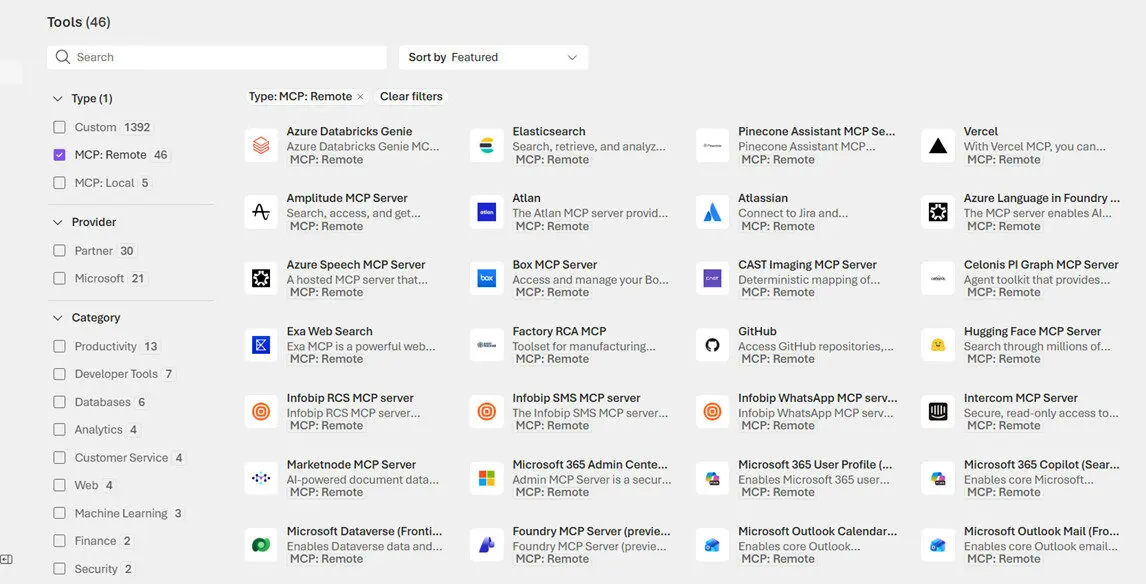Enable the Custom type checkbox
This screenshot has width=1146, height=584.
pyautogui.click(x=59, y=127)
